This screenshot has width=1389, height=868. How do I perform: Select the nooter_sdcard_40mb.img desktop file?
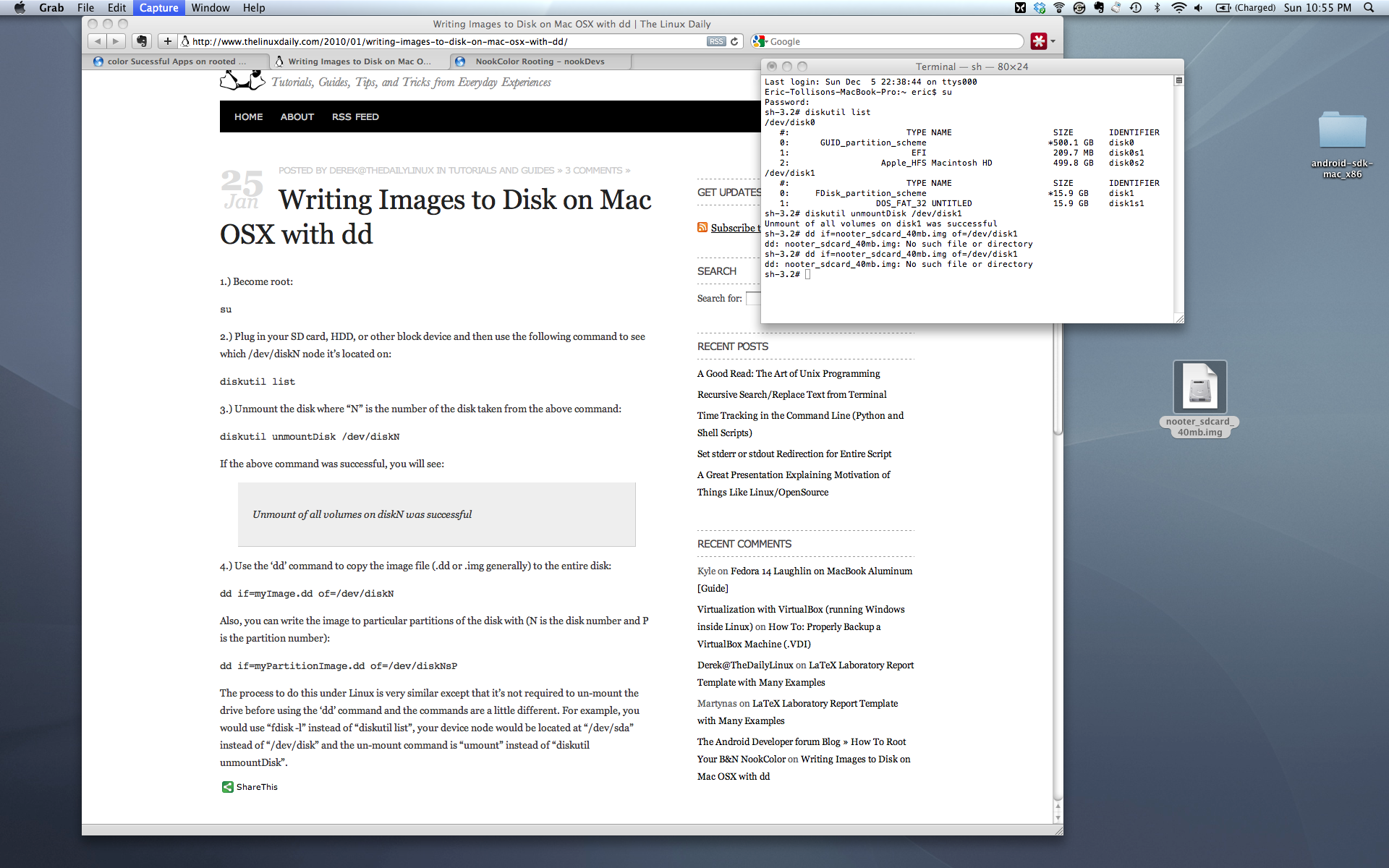(1199, 387)
